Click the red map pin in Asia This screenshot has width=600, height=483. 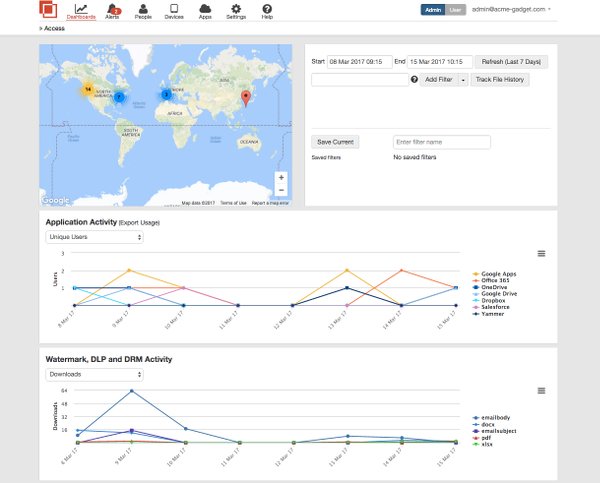pyautogui.click(x=246, y=98)
